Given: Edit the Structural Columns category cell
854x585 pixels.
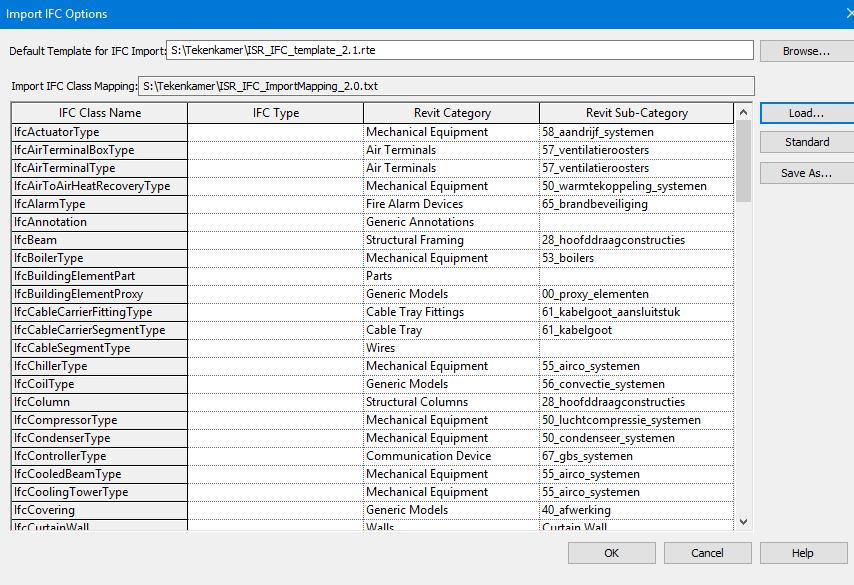Looking at the screenshot, I should pyautogui.click(x=452, y=401).
